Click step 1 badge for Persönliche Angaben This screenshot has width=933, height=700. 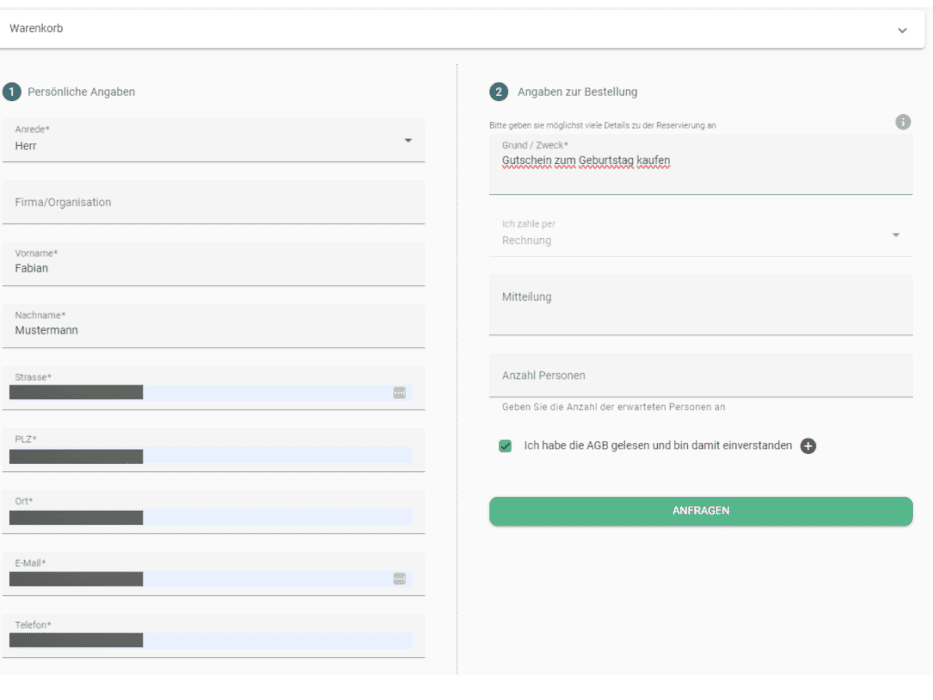pyautogui.click(x=11, y=92)
